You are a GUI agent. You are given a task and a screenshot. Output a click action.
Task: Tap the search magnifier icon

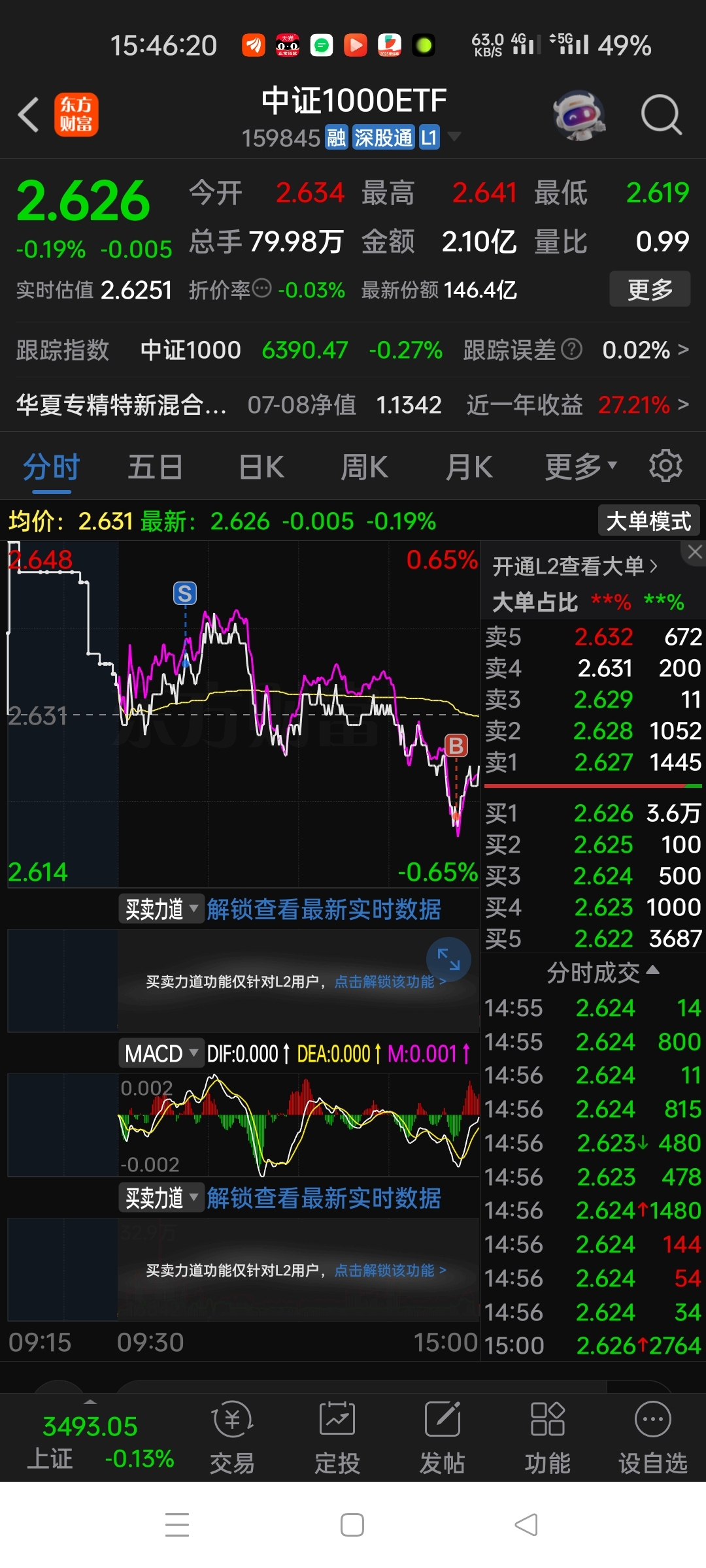click(662, 115)
